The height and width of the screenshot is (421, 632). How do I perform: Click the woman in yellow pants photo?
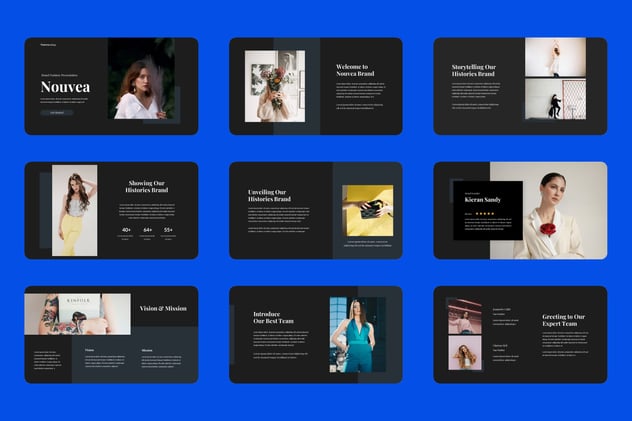click(75, 210)
